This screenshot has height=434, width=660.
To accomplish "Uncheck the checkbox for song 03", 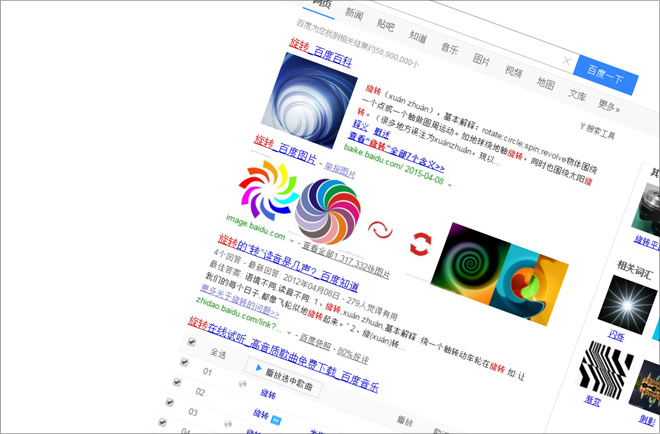I will pos(170,402).
